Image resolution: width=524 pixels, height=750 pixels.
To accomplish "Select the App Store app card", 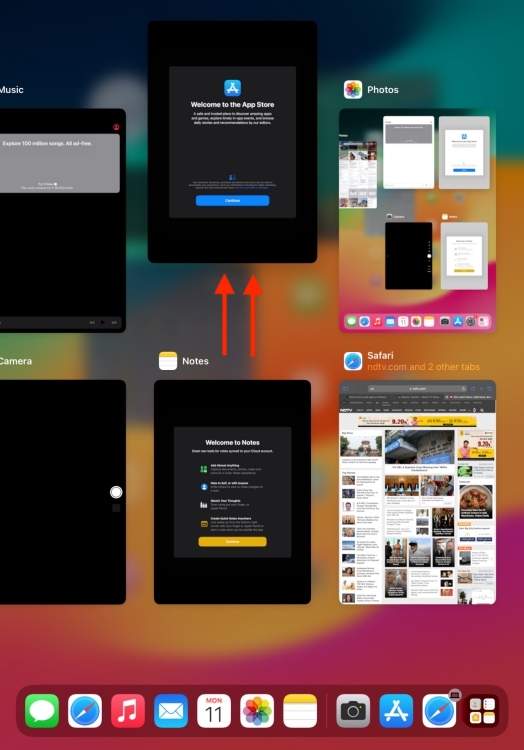I will 232,142.
